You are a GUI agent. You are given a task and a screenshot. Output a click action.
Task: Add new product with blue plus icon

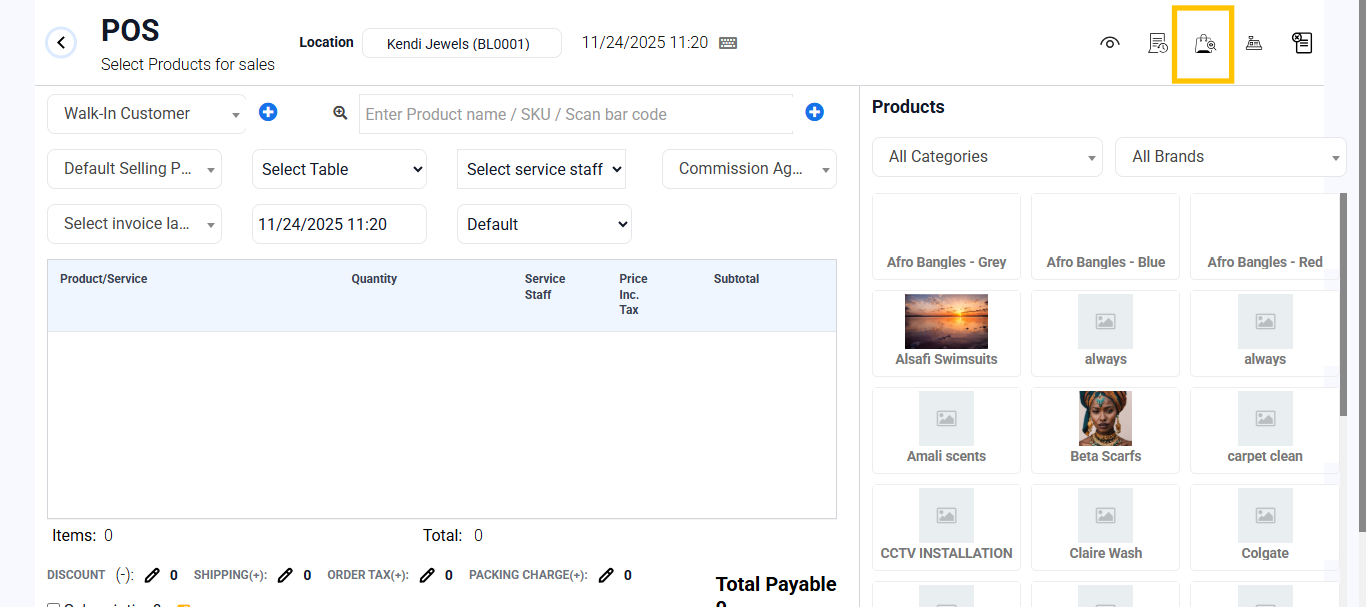(814, 112)
